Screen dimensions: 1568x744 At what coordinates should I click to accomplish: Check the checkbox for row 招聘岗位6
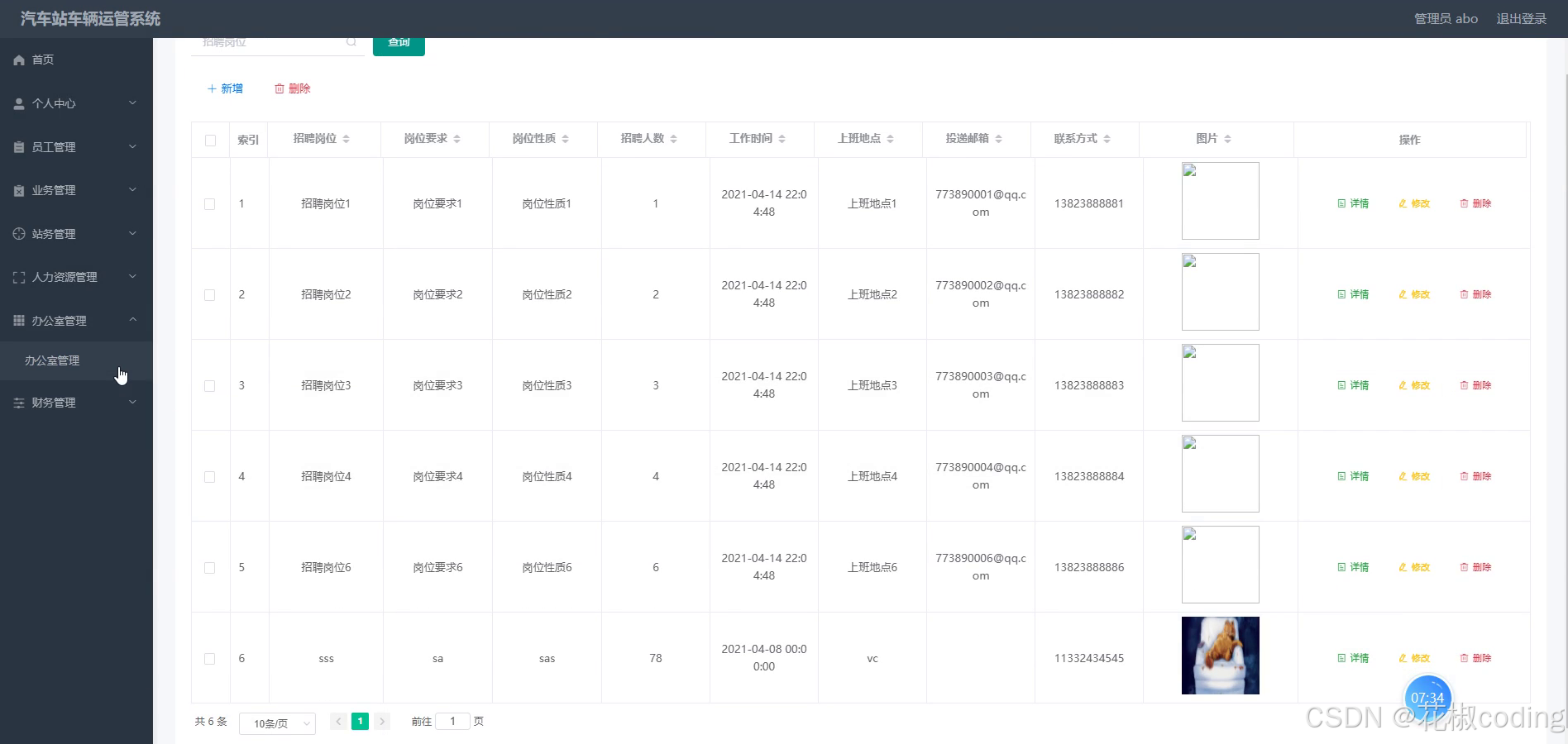(210, 568)
